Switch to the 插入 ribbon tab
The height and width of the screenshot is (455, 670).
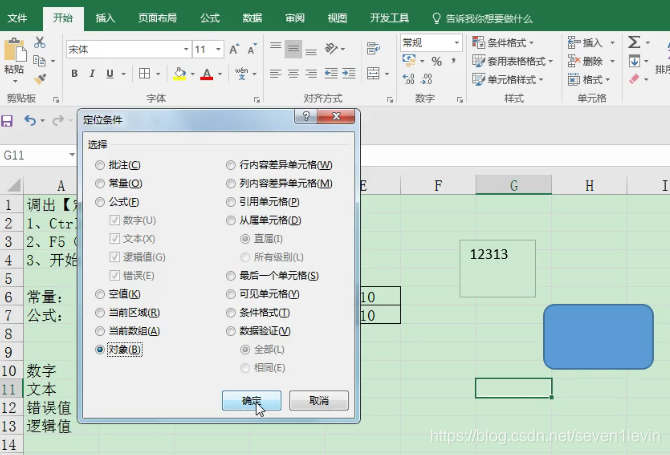105,18
